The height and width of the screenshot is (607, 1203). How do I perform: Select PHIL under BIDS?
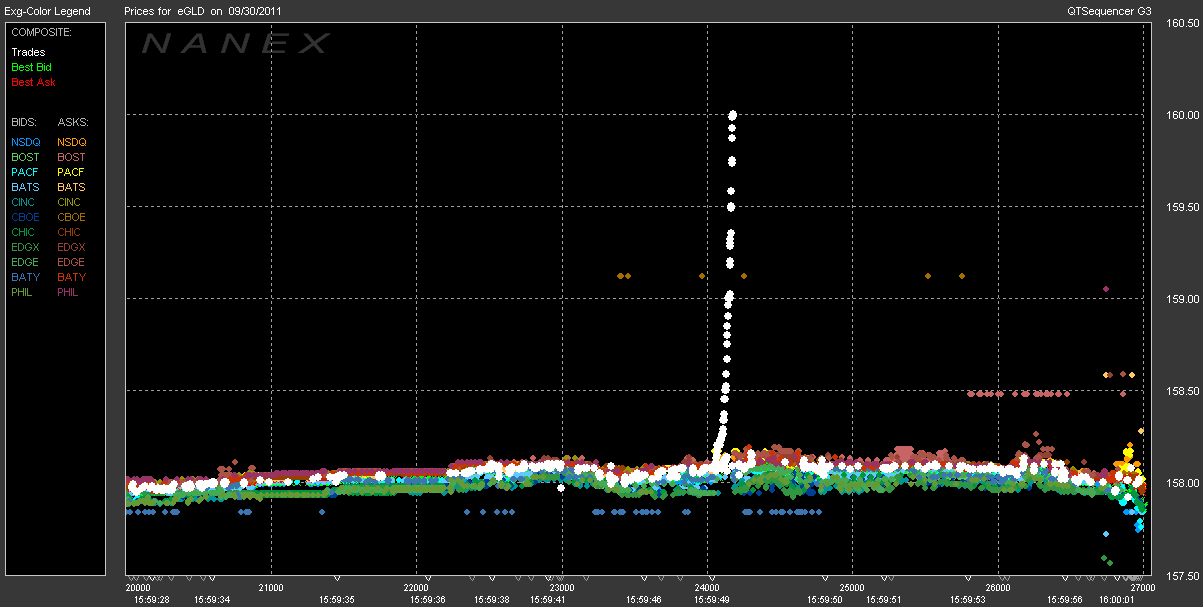coord(23,292)
